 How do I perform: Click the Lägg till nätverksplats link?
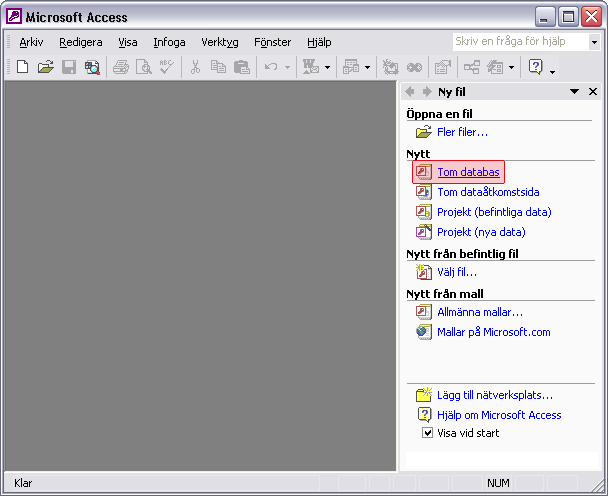pos(494,395)
